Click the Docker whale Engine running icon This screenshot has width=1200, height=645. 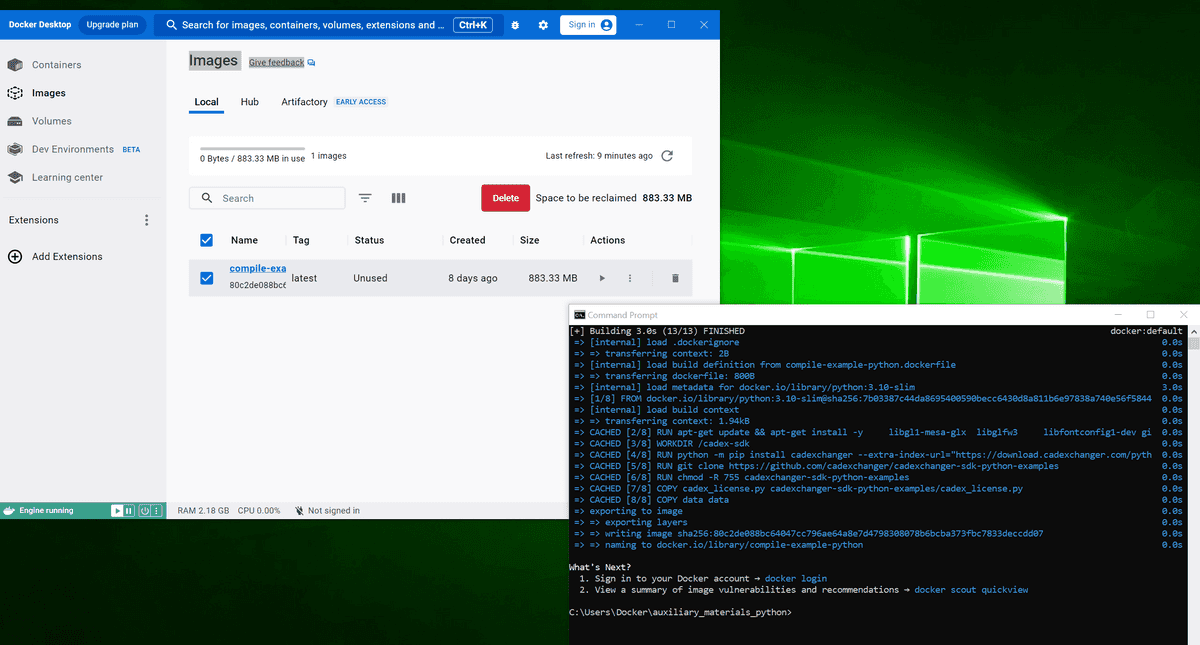coord(10,510)
